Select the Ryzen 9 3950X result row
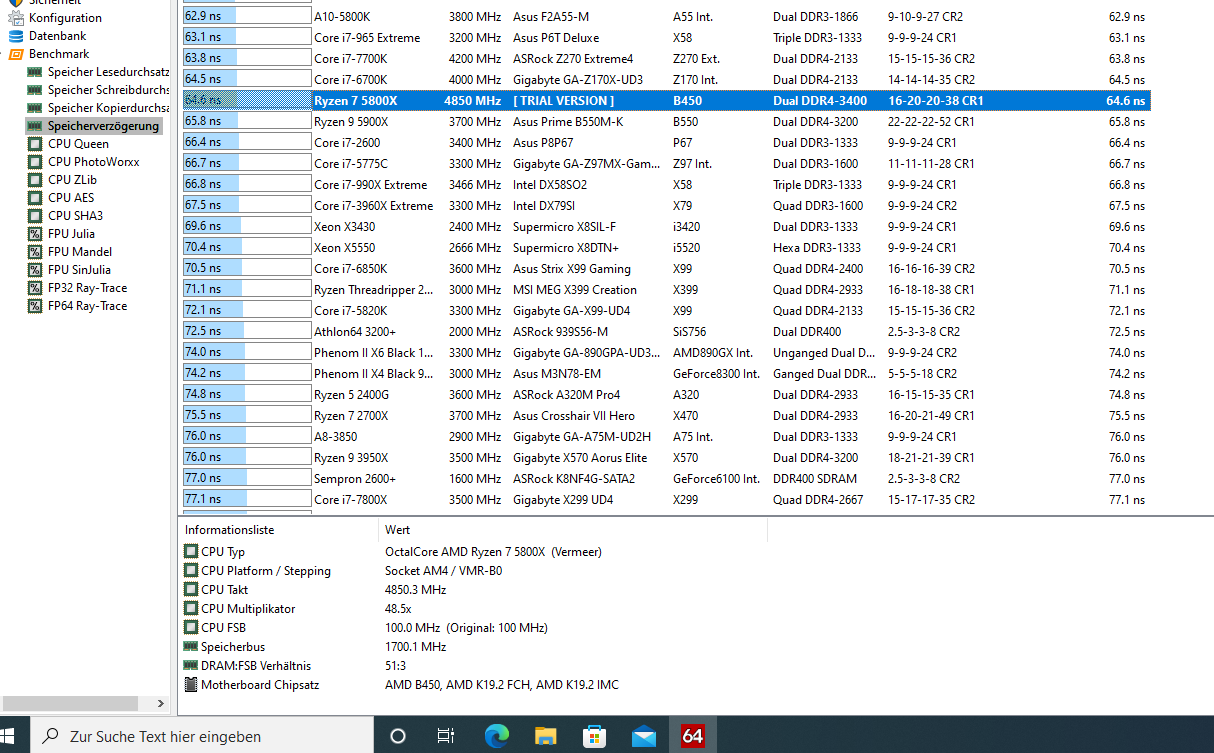This screenshot has width=1214, height=753. (x=666, y=458)
